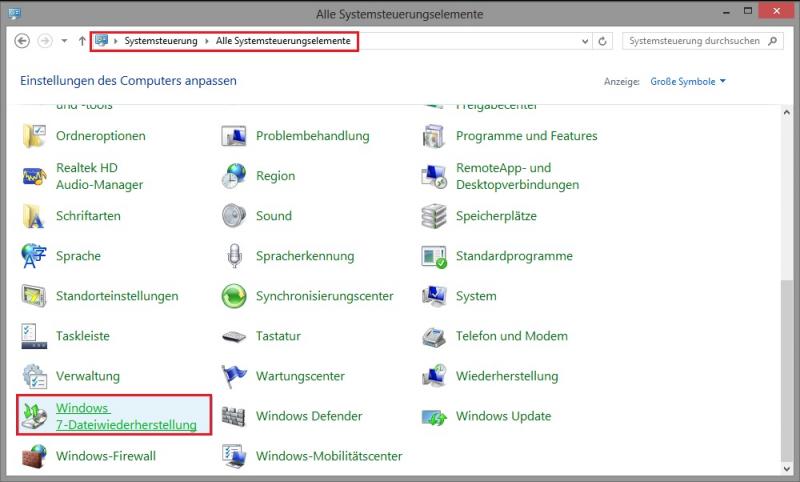Screen dimensions: 800x482
Task: Click the Standardprogramme icon
Action: [x=434, y=256]
